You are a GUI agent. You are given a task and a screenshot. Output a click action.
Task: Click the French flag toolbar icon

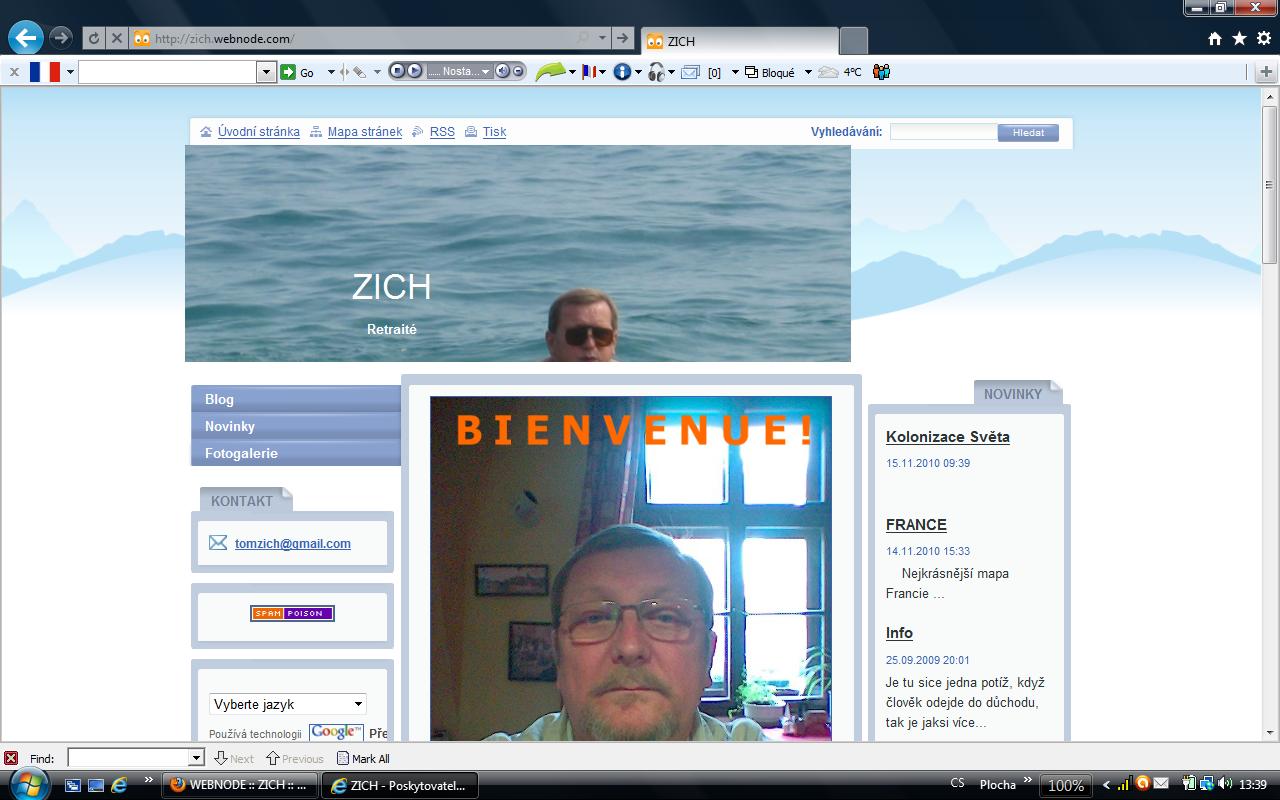tap(44, 72)
